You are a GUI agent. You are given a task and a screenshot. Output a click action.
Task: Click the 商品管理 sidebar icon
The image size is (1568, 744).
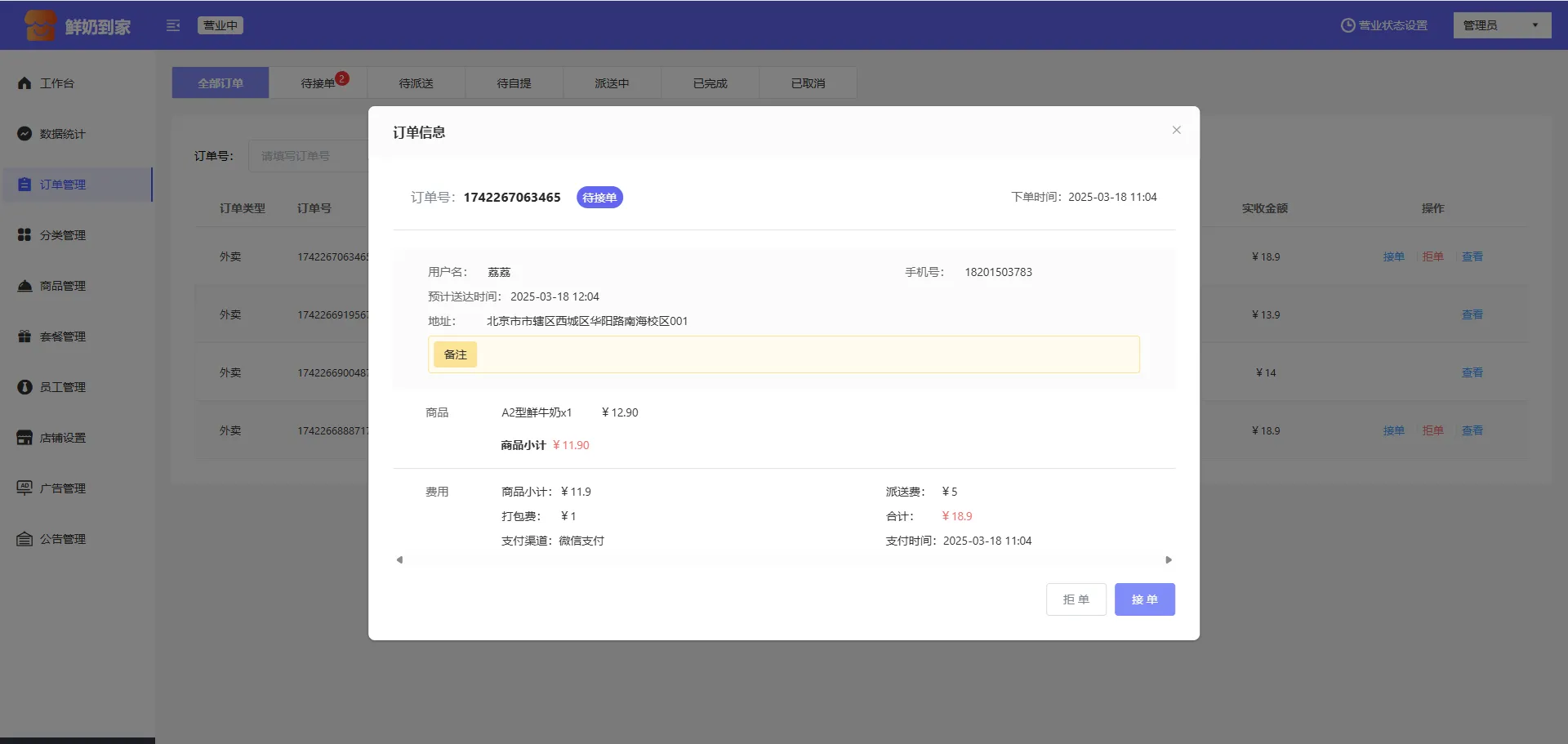coord(24,286)
